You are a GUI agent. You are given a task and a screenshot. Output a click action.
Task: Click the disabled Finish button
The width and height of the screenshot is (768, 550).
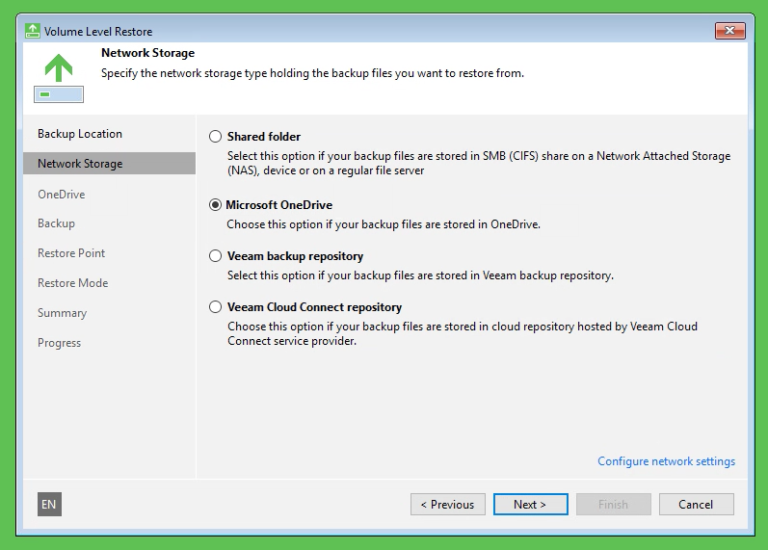click(x=613, y=504)
